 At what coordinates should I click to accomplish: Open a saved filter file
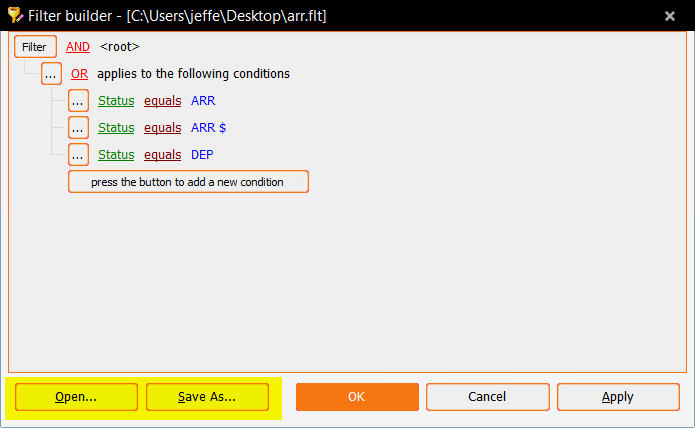(76, 397)
